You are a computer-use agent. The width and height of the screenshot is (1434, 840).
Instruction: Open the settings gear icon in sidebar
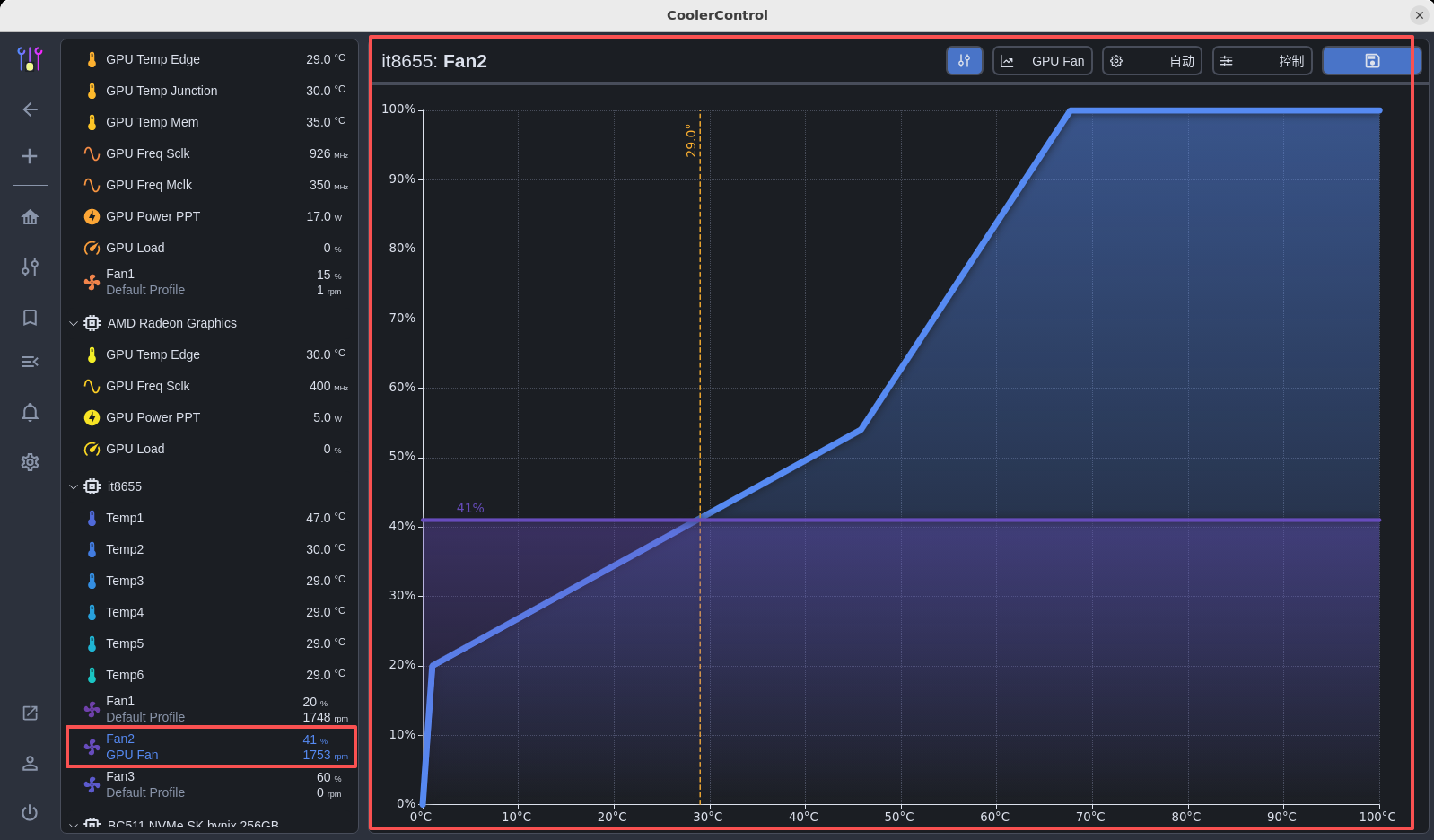click(30, 462)
